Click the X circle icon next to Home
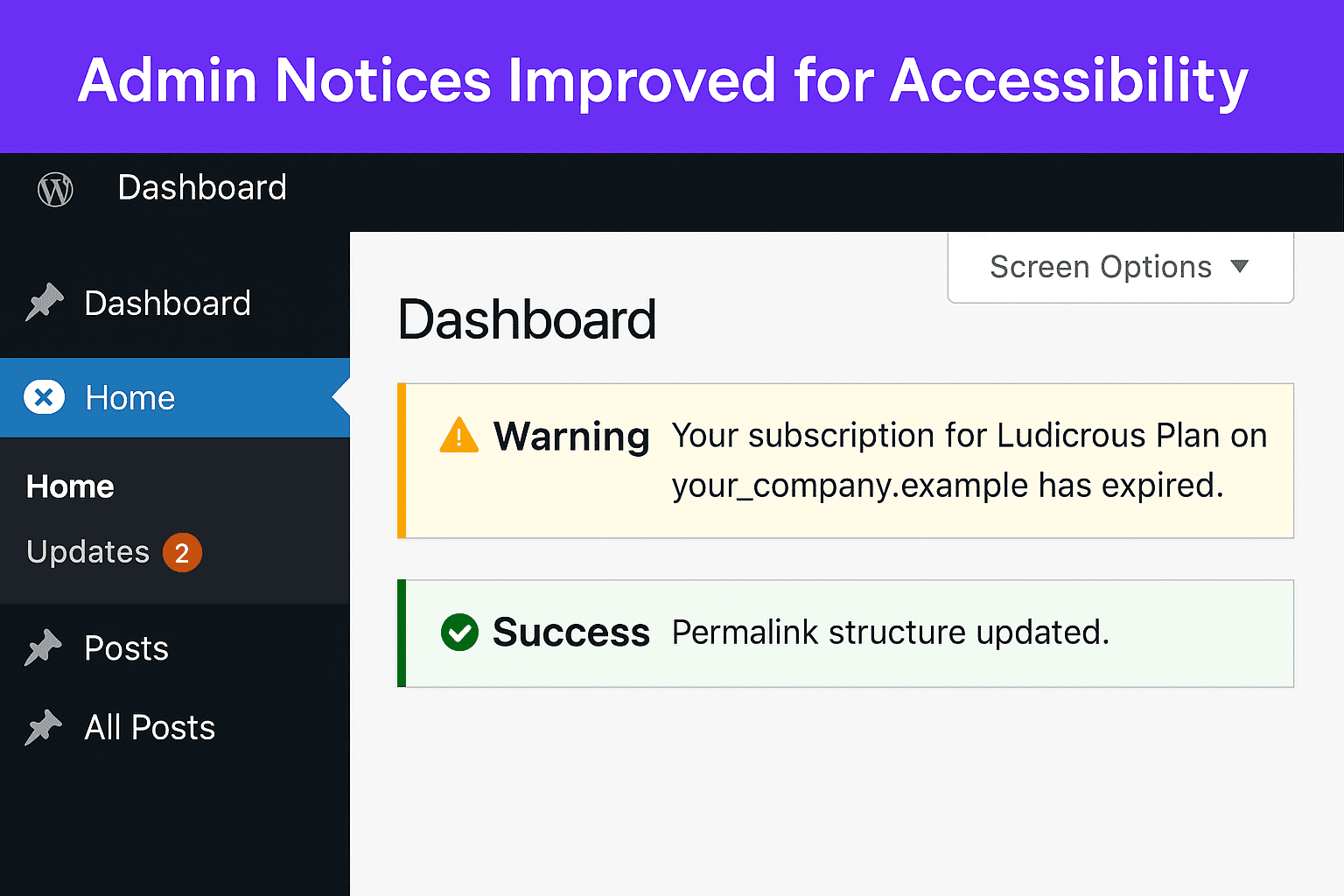This screenshot has height=896, width=1344. point(44,397)
